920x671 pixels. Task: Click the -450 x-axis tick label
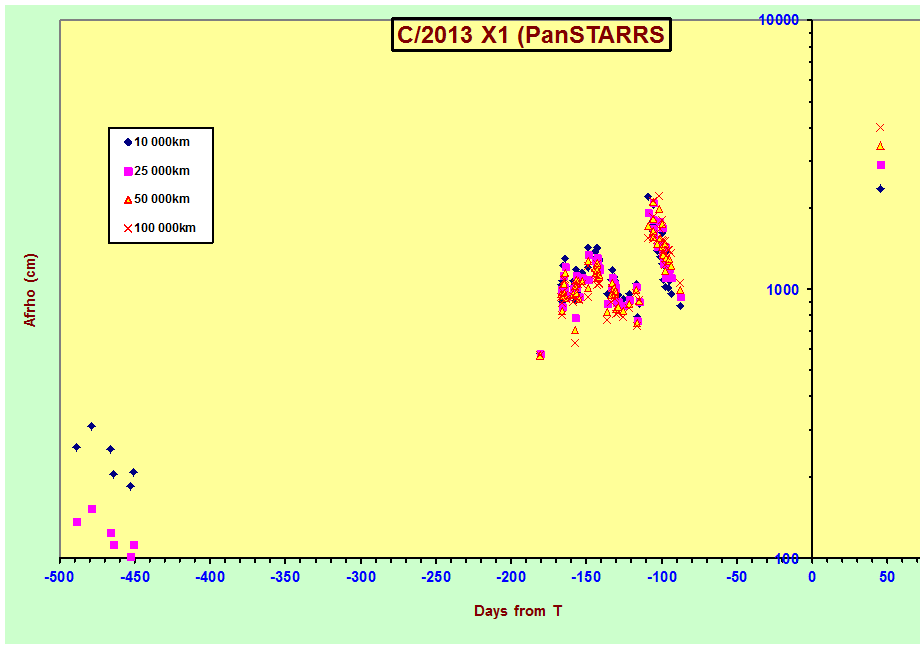[135, 577]
